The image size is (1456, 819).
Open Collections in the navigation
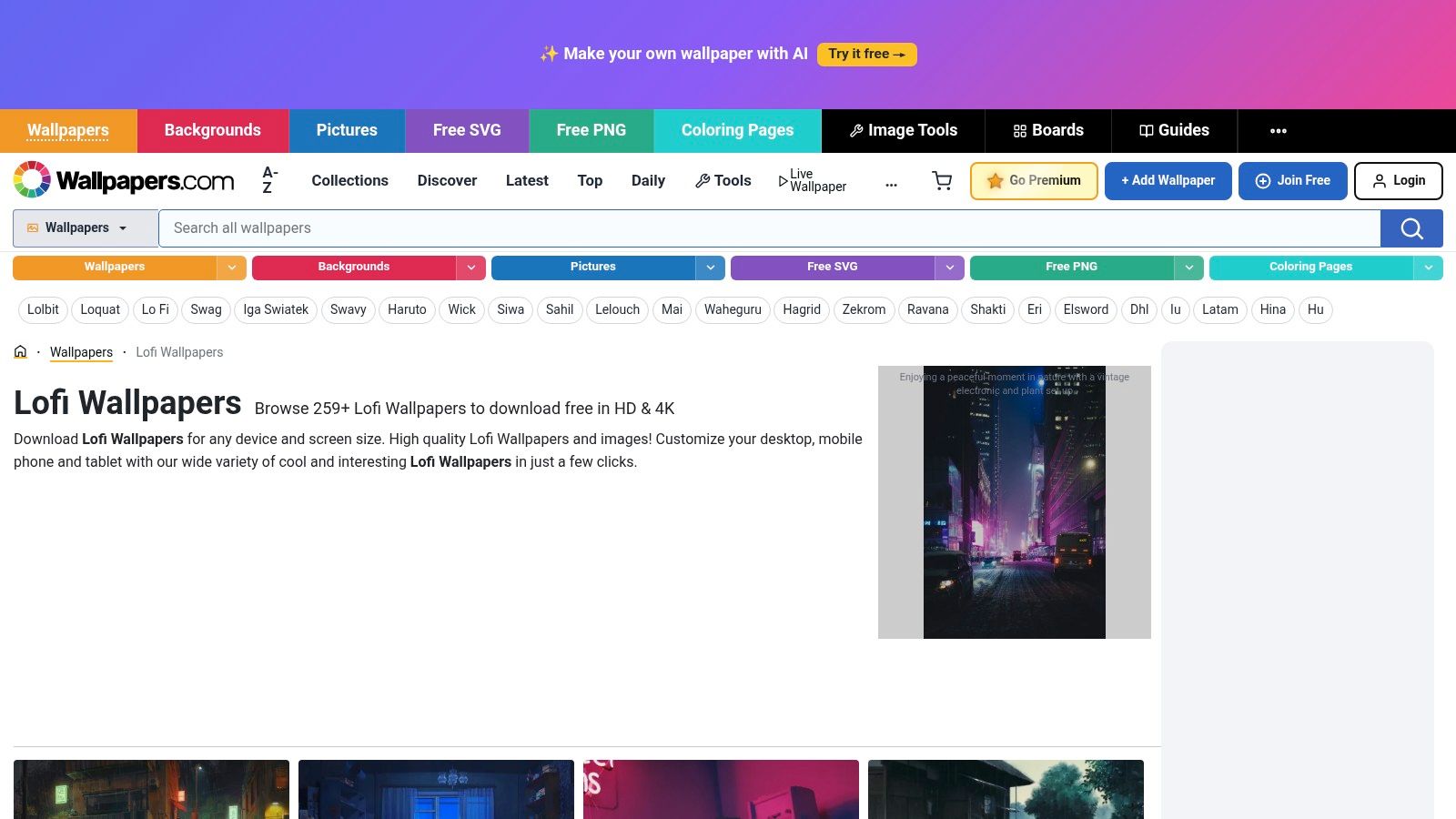350,180
